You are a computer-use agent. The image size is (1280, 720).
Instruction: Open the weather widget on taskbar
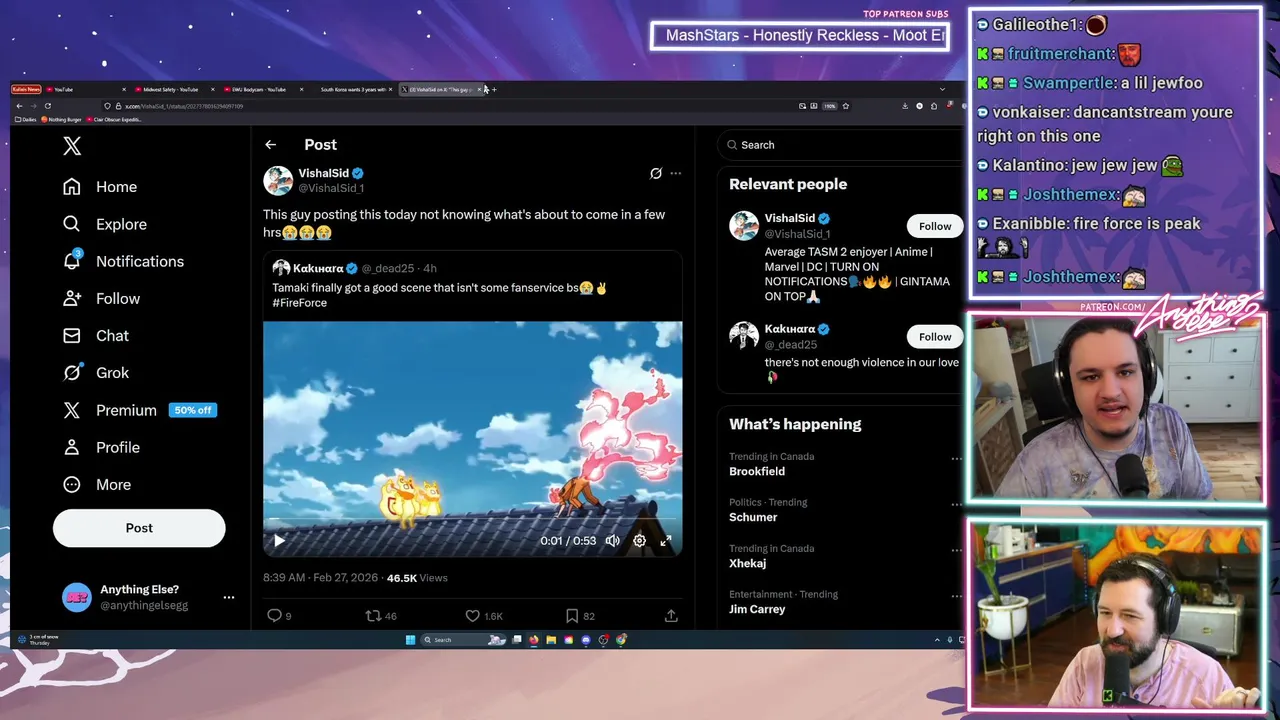pos(38,640)
